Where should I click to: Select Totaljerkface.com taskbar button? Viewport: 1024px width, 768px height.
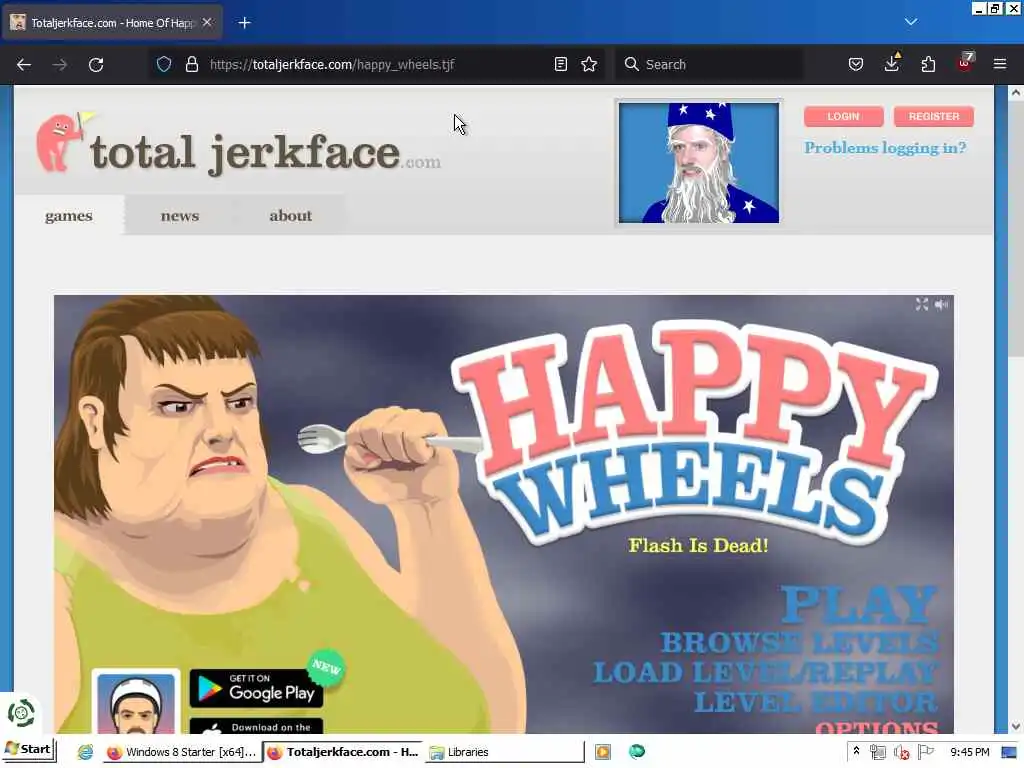point(344,752)
